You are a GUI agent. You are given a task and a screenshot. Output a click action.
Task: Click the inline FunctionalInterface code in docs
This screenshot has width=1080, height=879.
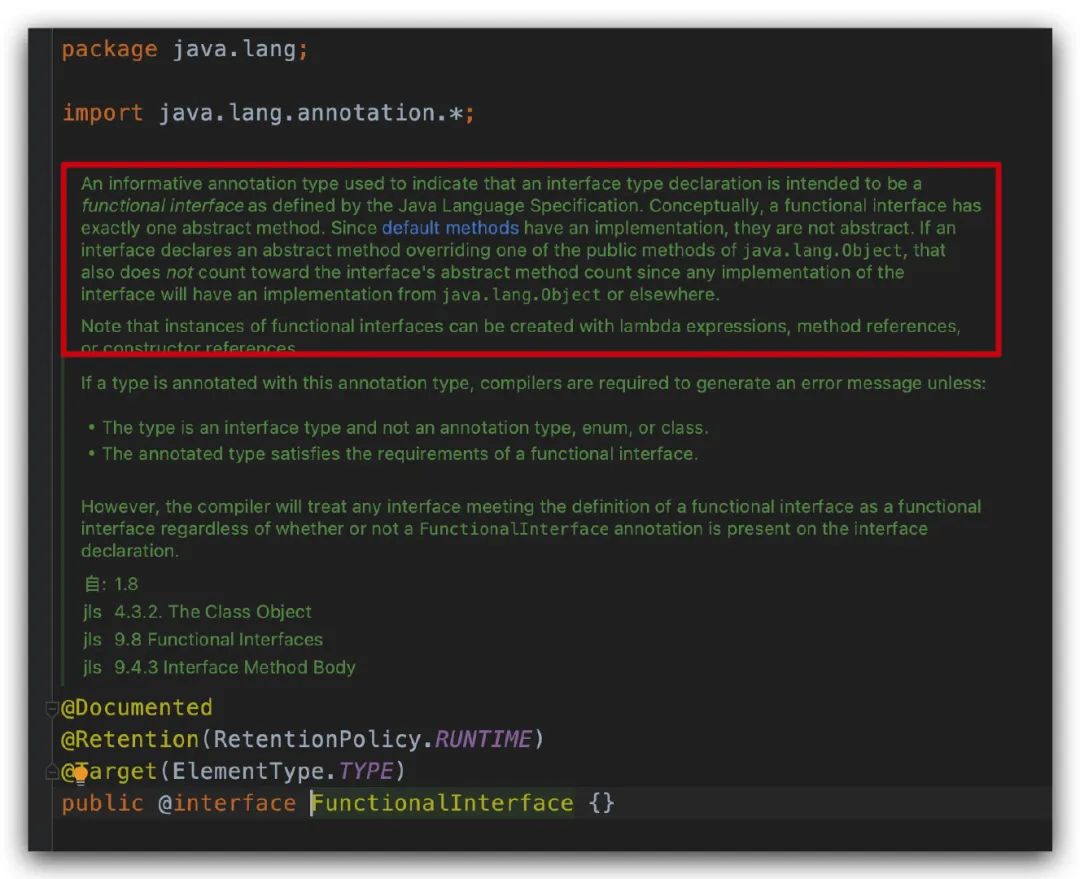click(513, 529)
